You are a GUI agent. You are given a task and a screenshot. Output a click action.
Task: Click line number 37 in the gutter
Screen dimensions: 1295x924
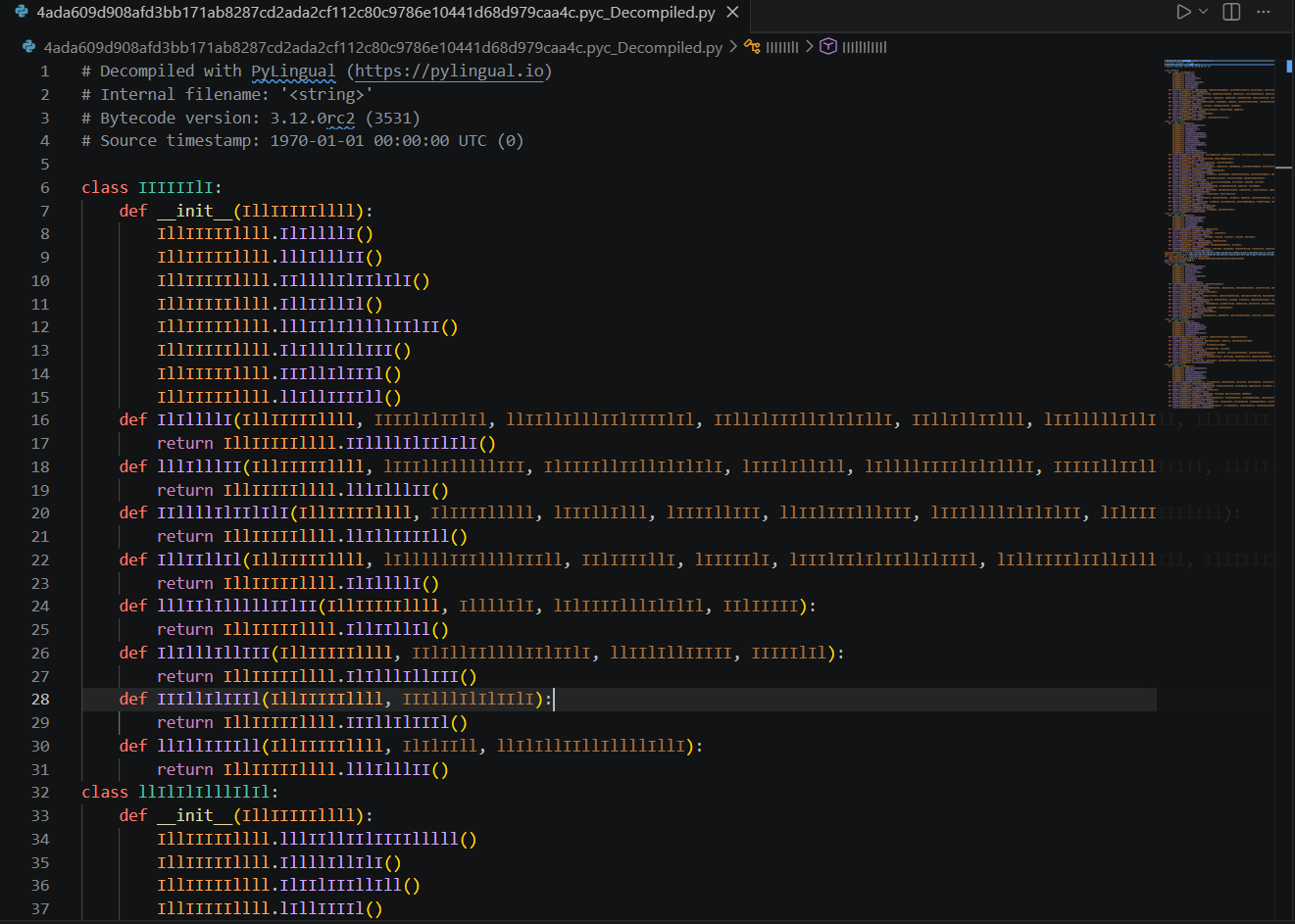40,908
